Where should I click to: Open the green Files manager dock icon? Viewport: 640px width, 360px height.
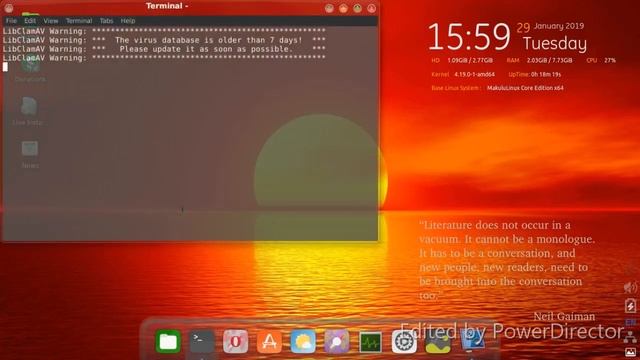[168, 341]
